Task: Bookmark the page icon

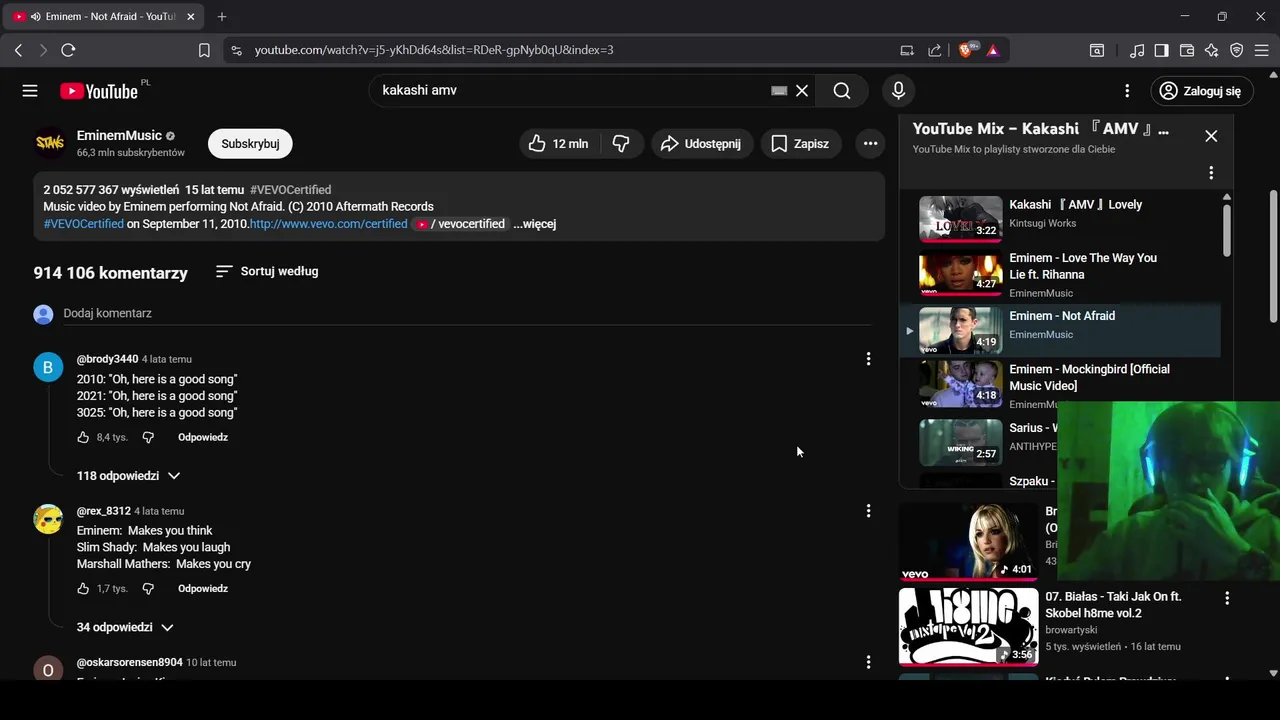Action: point(204,50)
